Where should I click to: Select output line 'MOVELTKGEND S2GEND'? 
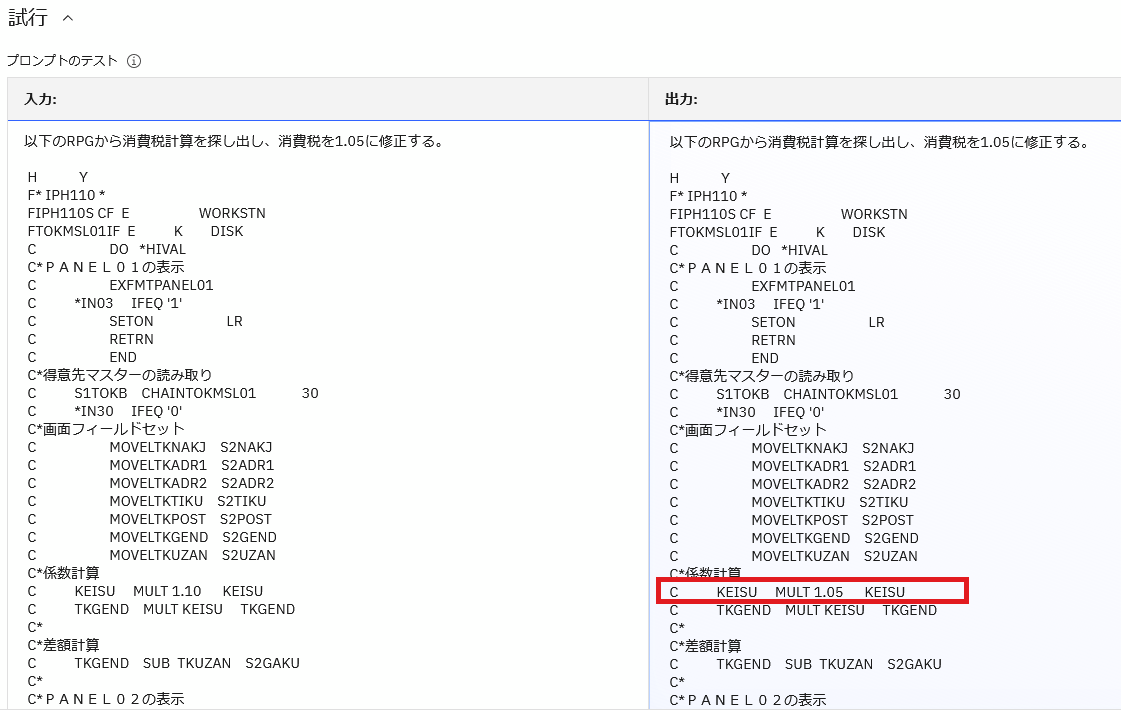tap(794, 538)
